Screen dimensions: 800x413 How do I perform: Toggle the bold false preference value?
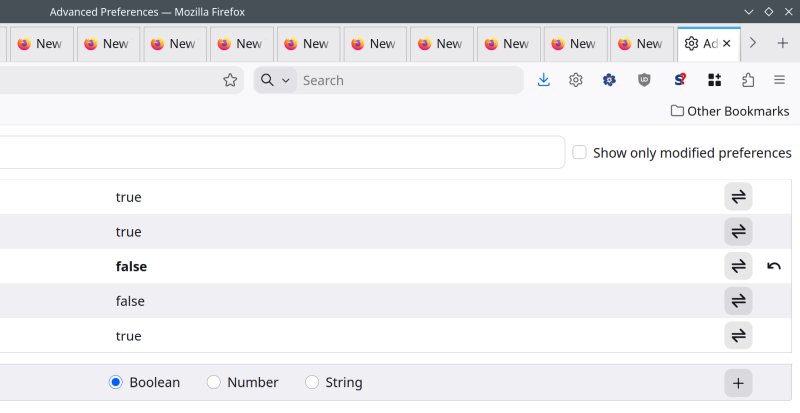[x=738, y=266]
